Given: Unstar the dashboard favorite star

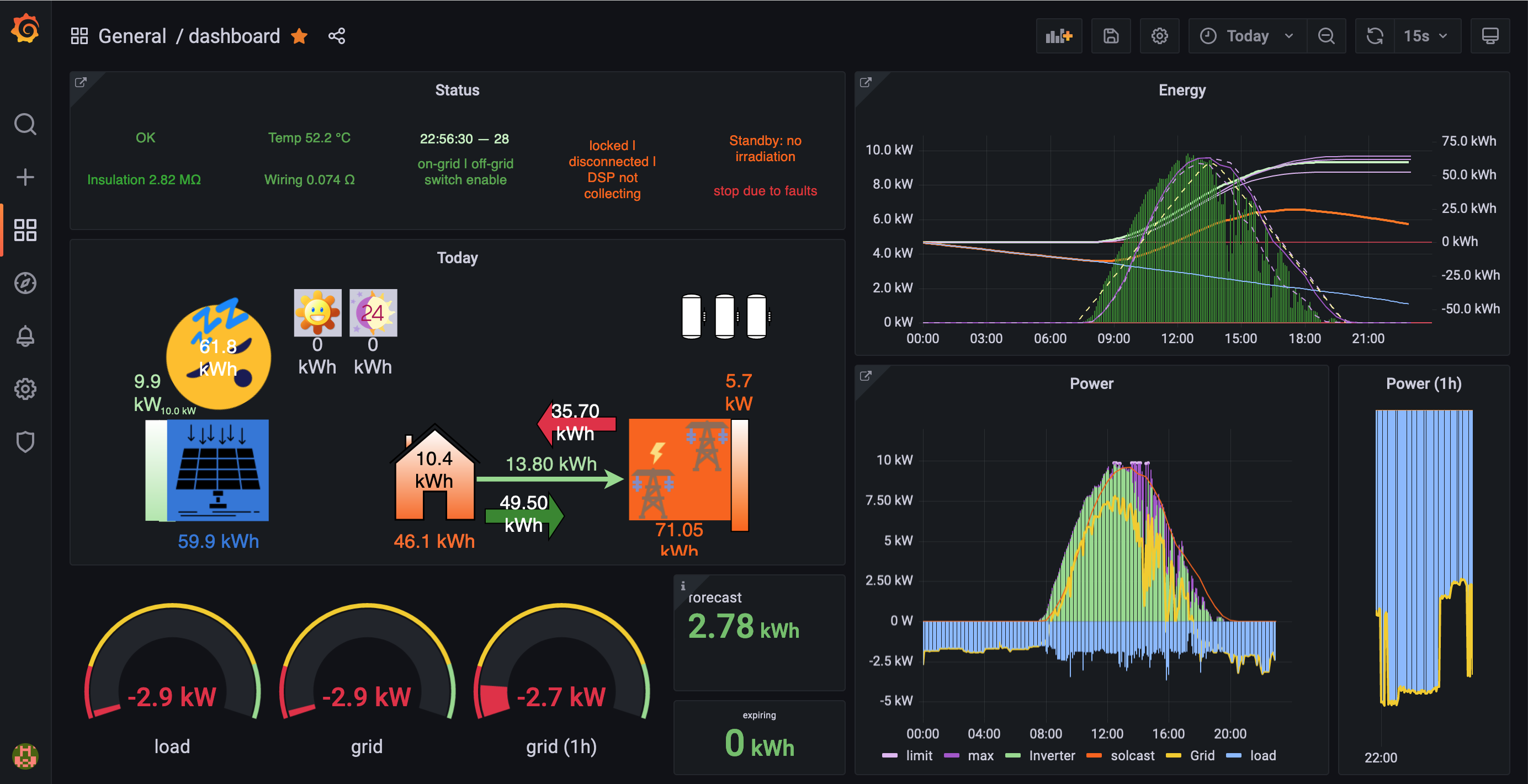Looking at the screenshot, I should click(x=299, y=36).
